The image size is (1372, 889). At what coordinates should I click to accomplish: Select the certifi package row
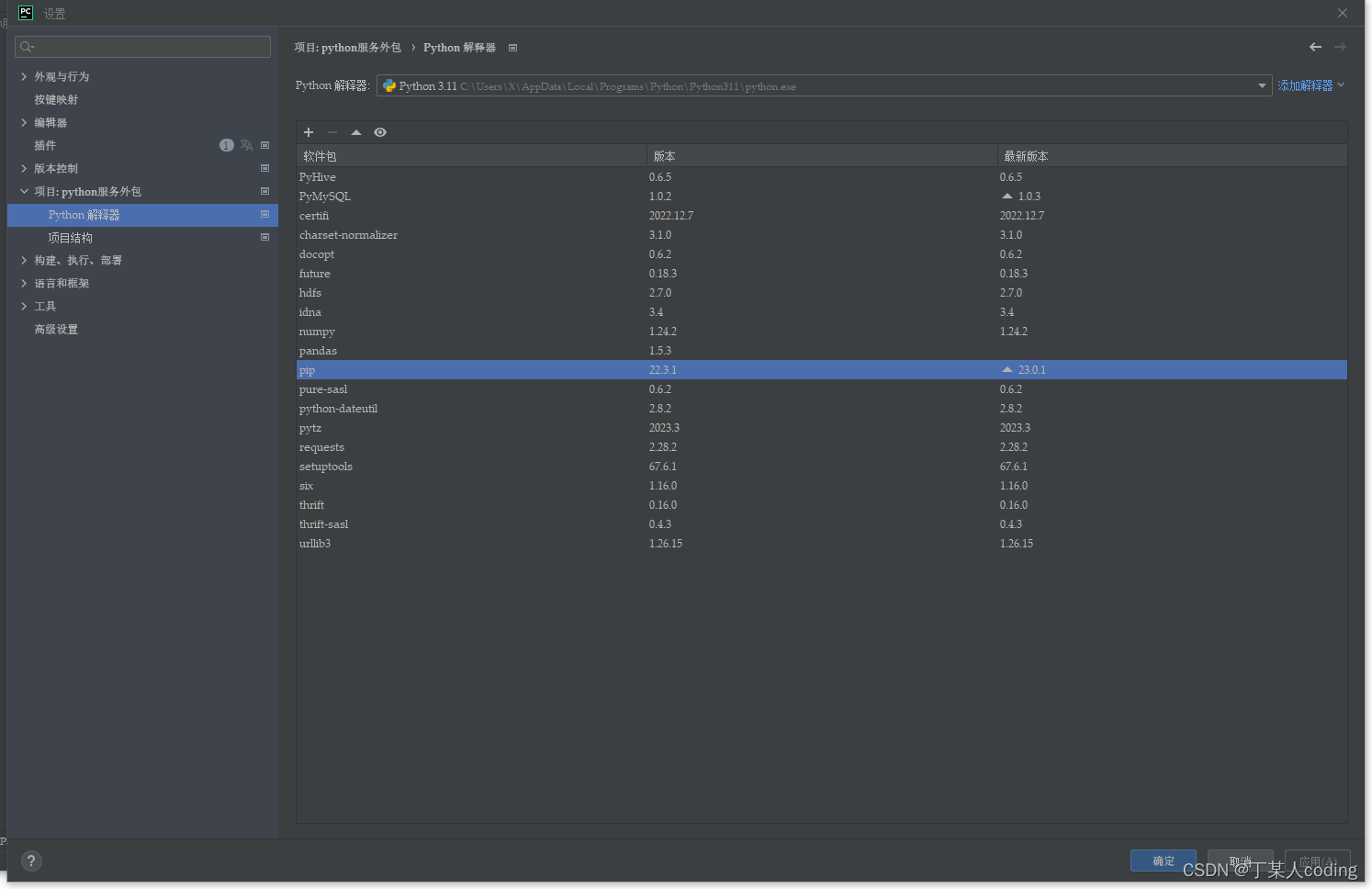point(822,215)
